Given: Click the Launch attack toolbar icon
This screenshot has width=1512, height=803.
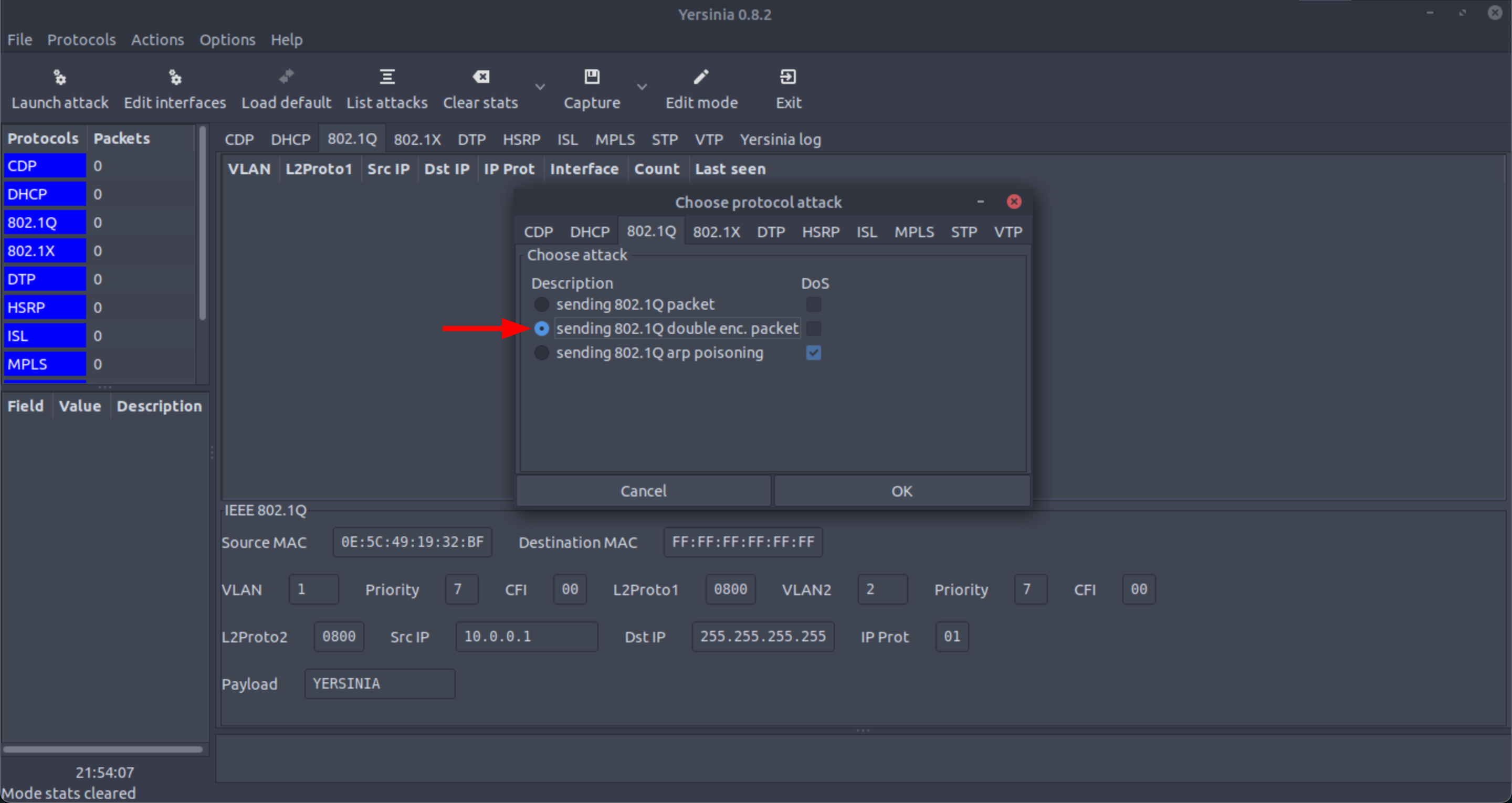Looking at the screenshot, I should click(60, 77).
